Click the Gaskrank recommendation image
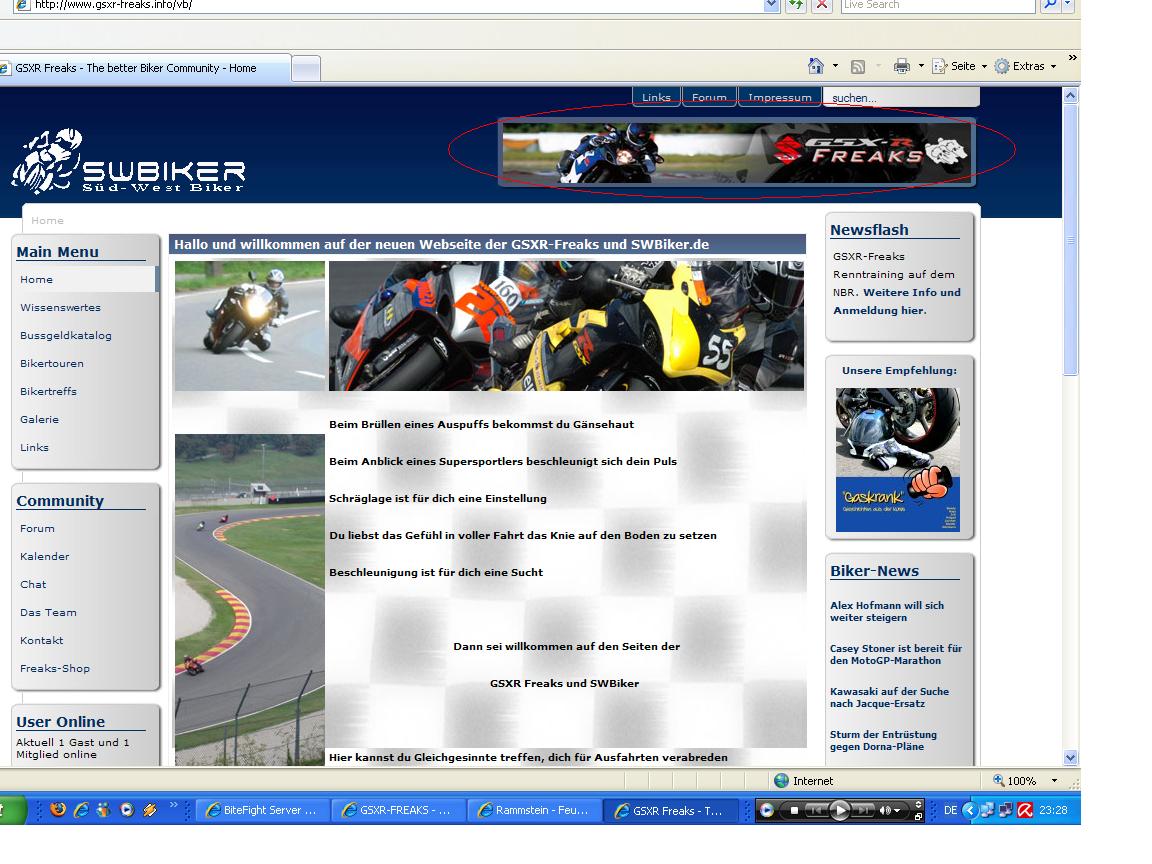 click(897, 460)
